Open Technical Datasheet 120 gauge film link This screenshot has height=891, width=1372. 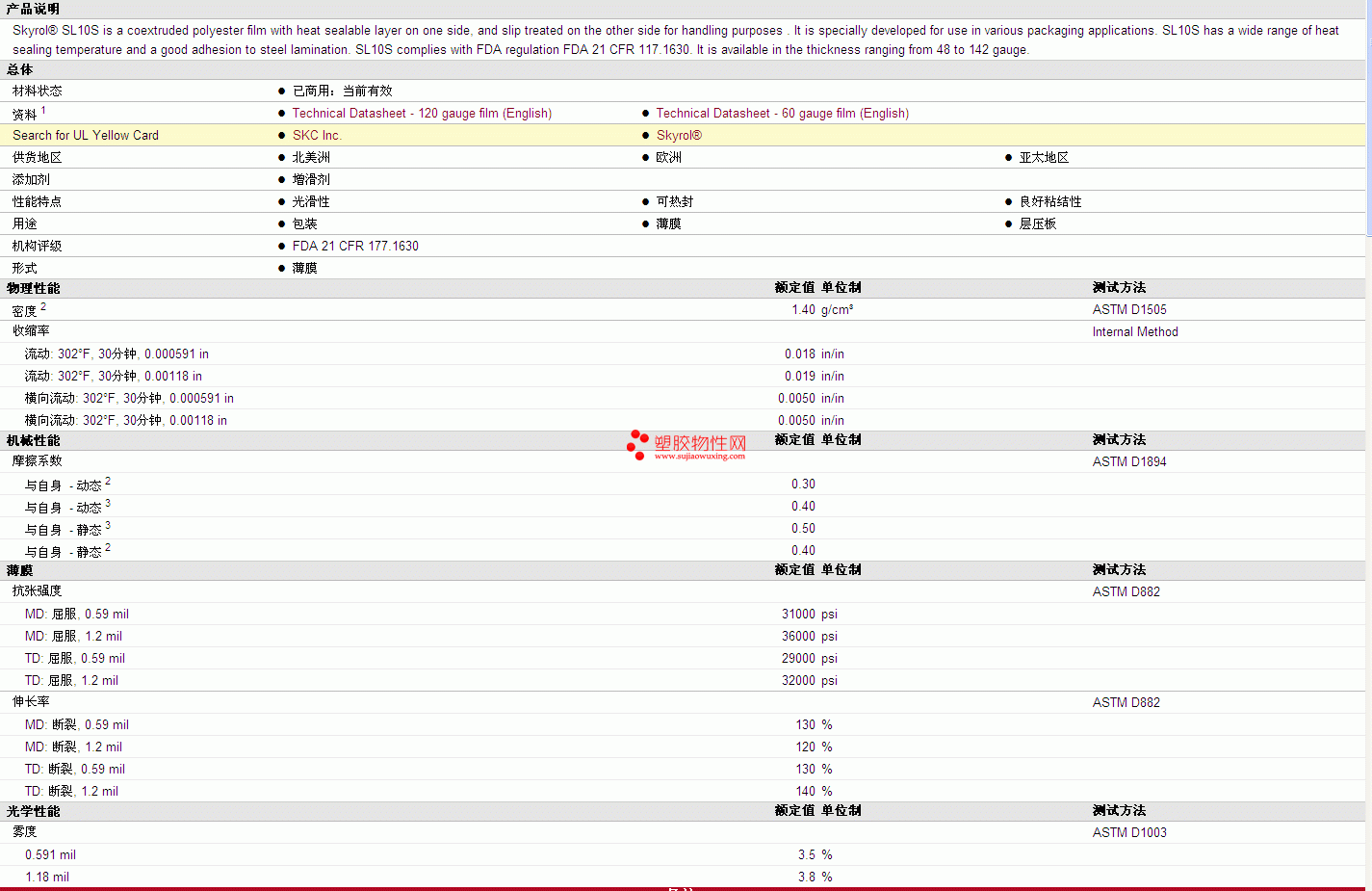coord(422,113)
